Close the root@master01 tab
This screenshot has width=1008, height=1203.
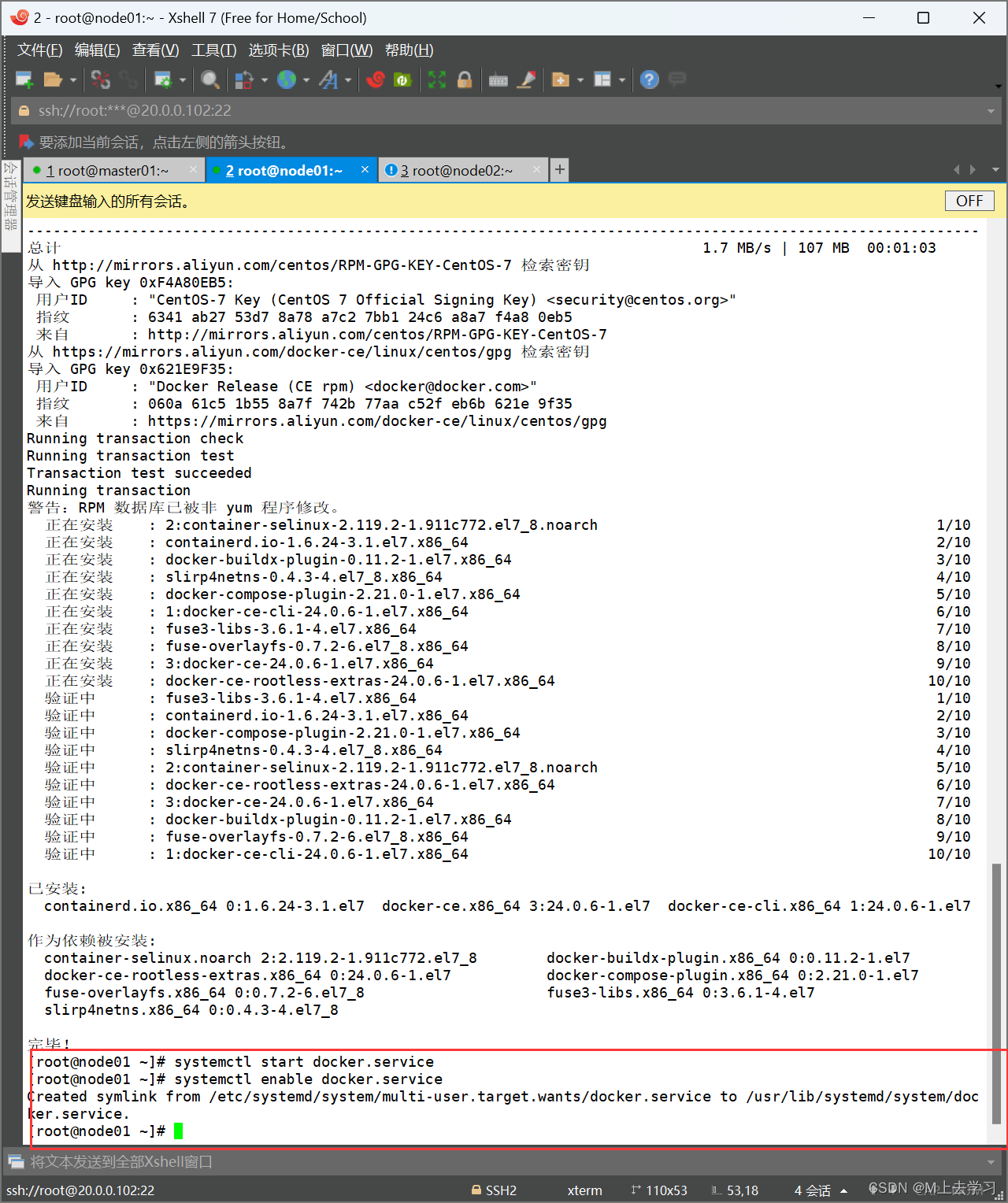(193, 170)
